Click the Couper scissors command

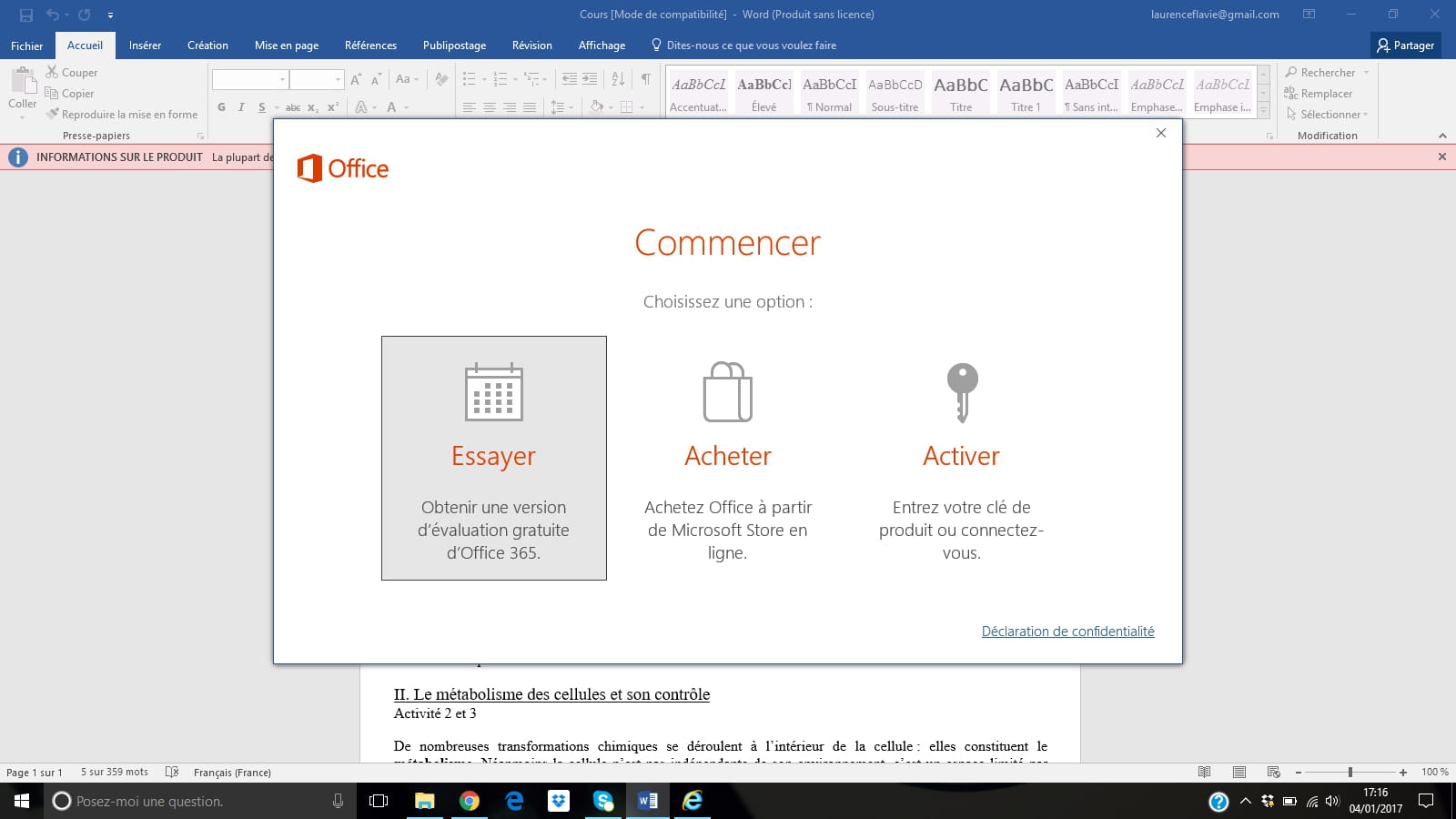pos(72,73)
